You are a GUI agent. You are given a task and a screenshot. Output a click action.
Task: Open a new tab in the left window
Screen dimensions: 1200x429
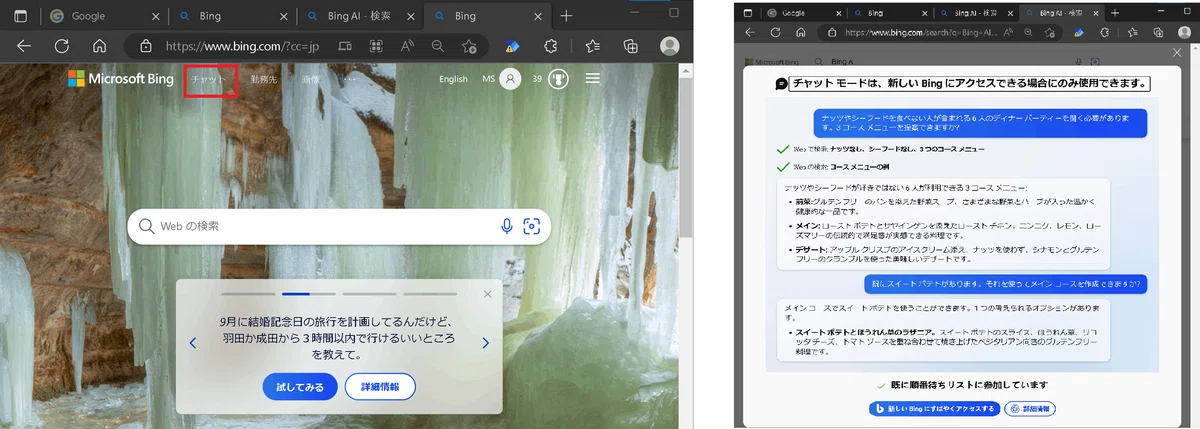click(566, 16)
